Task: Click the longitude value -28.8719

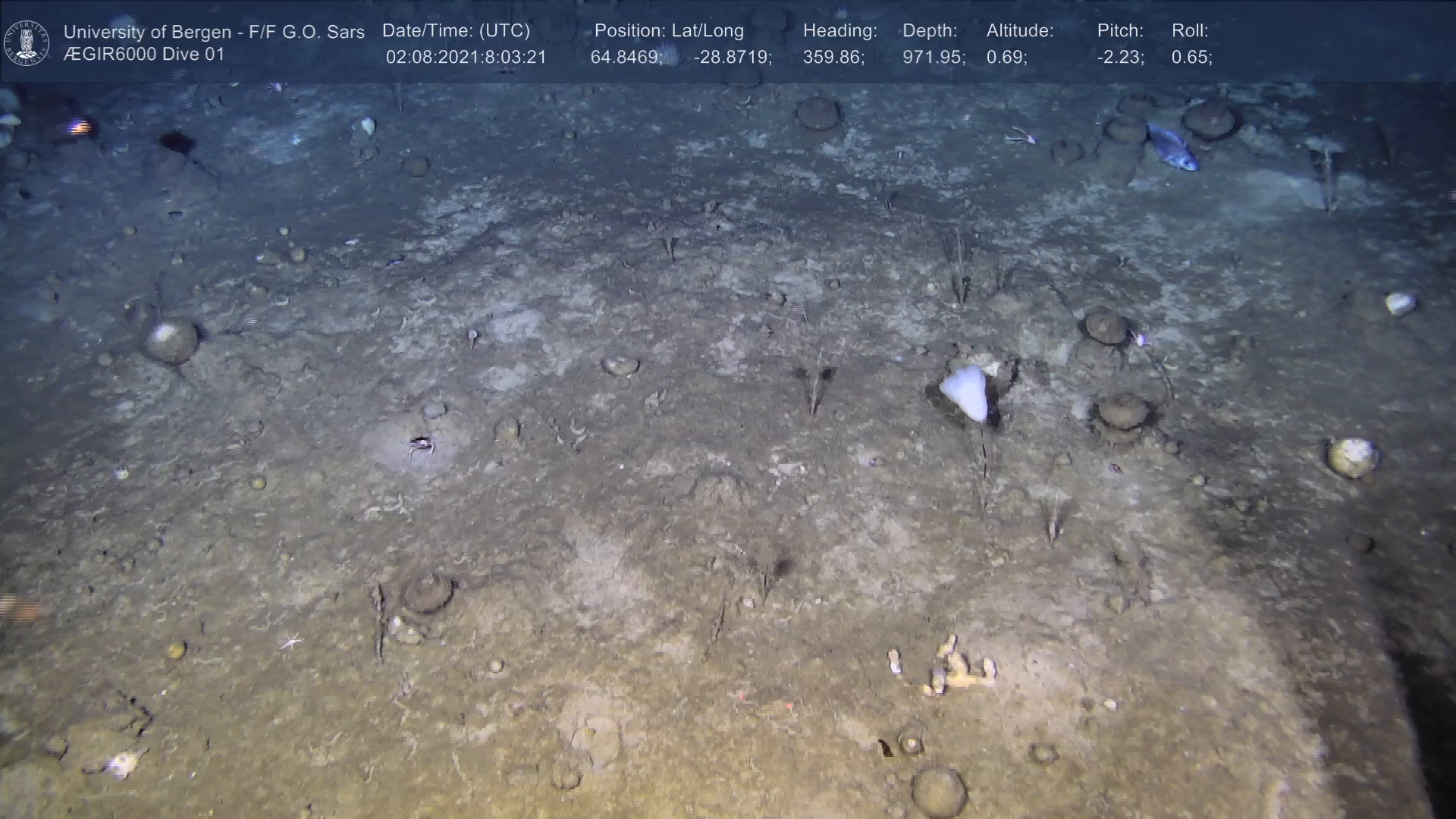Action: [x=732, y=58]
